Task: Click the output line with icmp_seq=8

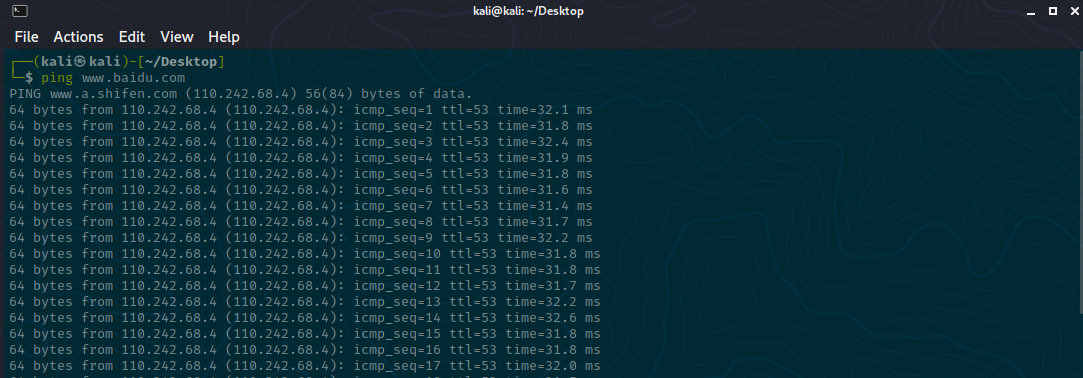Action: tap(301, 222)
